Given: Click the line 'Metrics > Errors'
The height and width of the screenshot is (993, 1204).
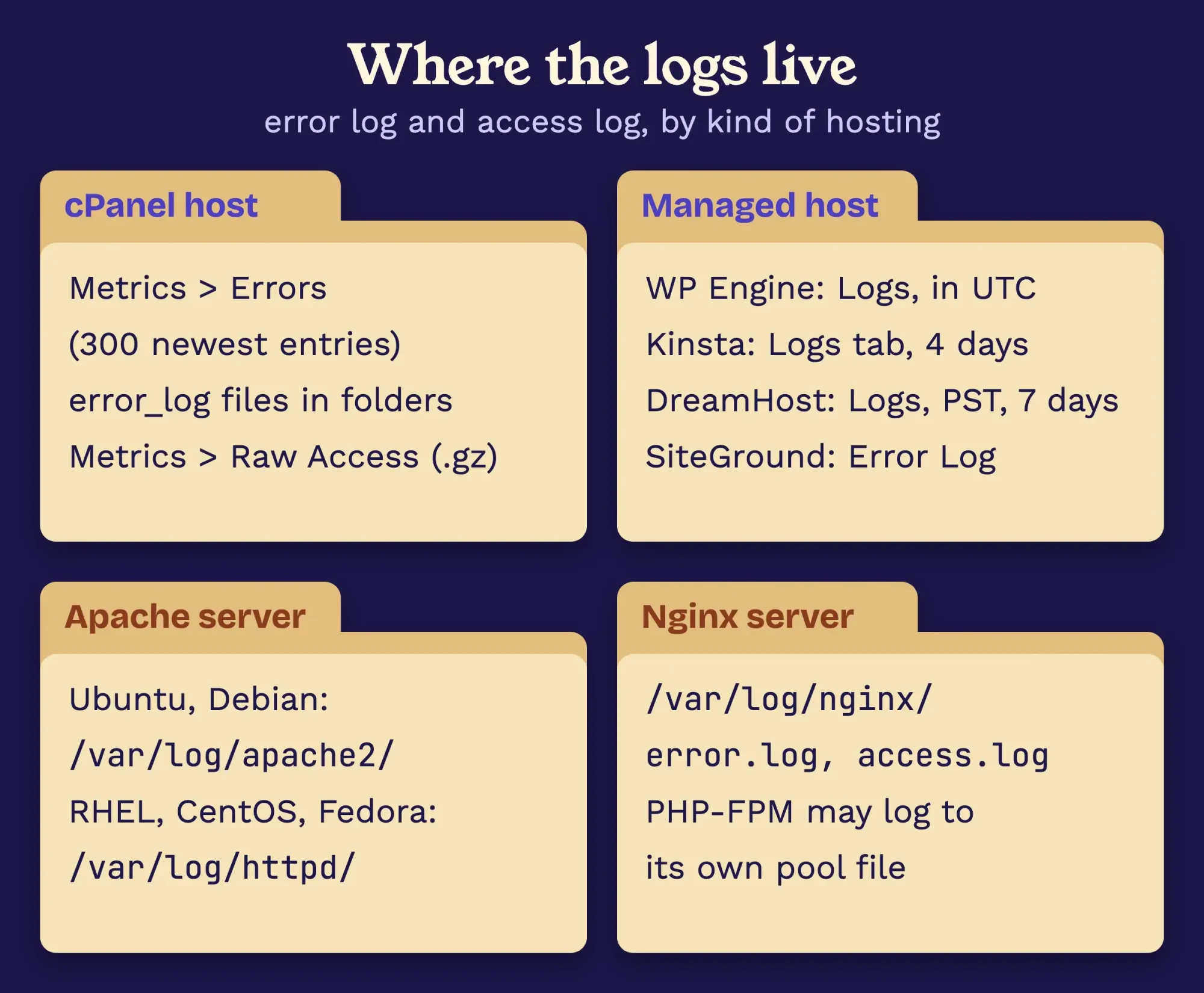Looking at the screenshot, I should tap(198, 288).
